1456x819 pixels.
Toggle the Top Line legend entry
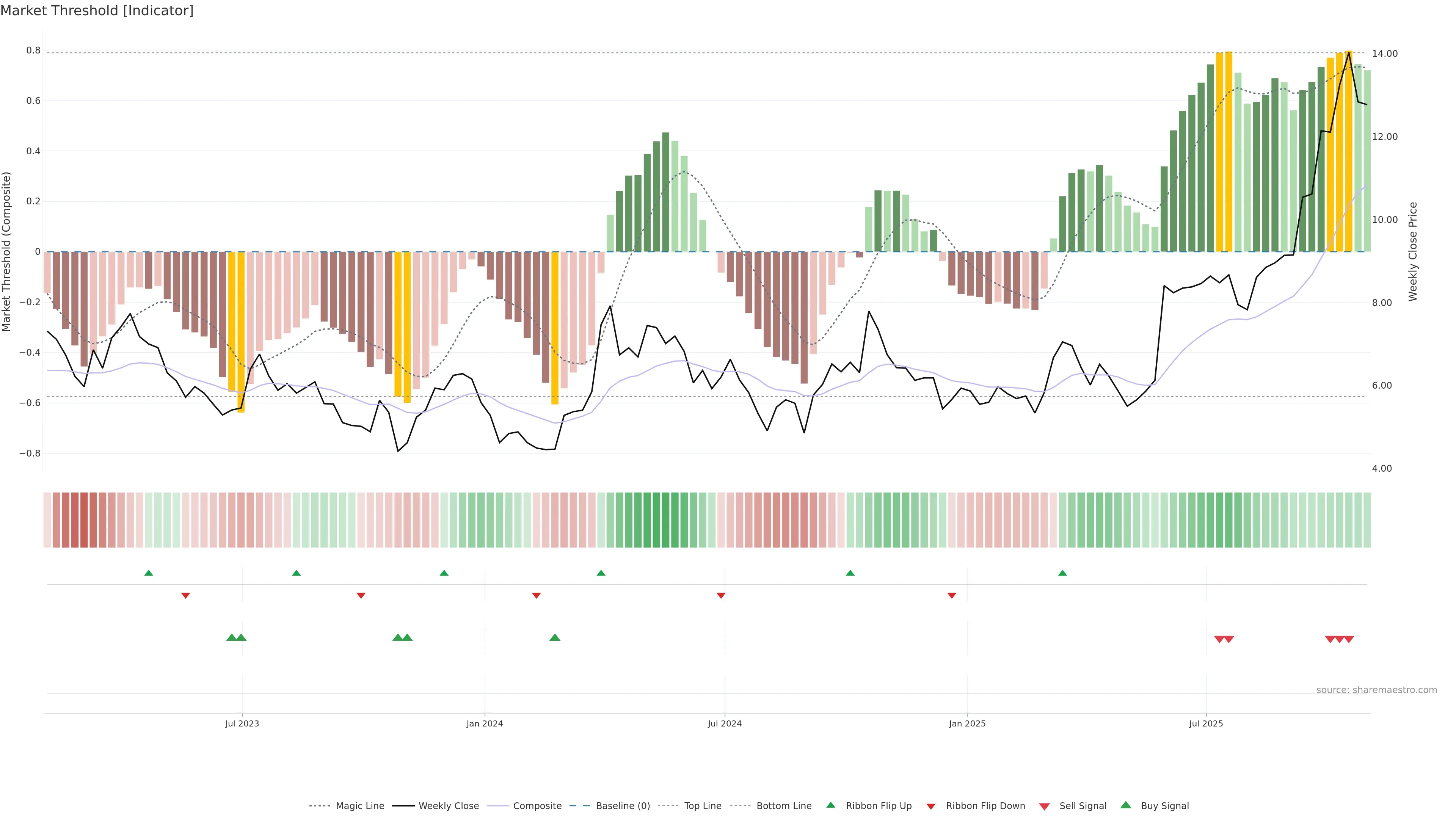(703, 806)
